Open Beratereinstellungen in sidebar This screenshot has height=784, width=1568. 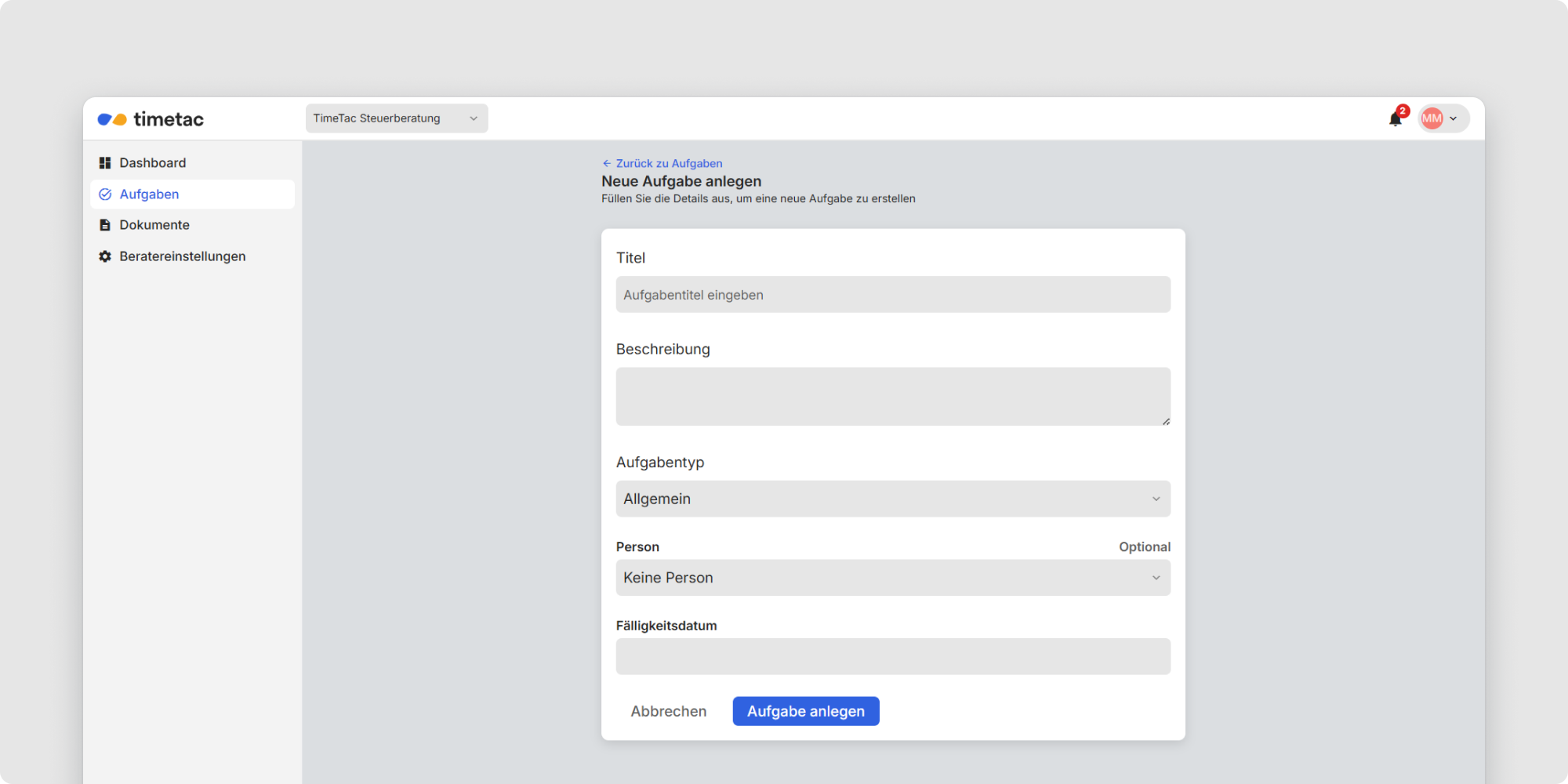point(182,256)
